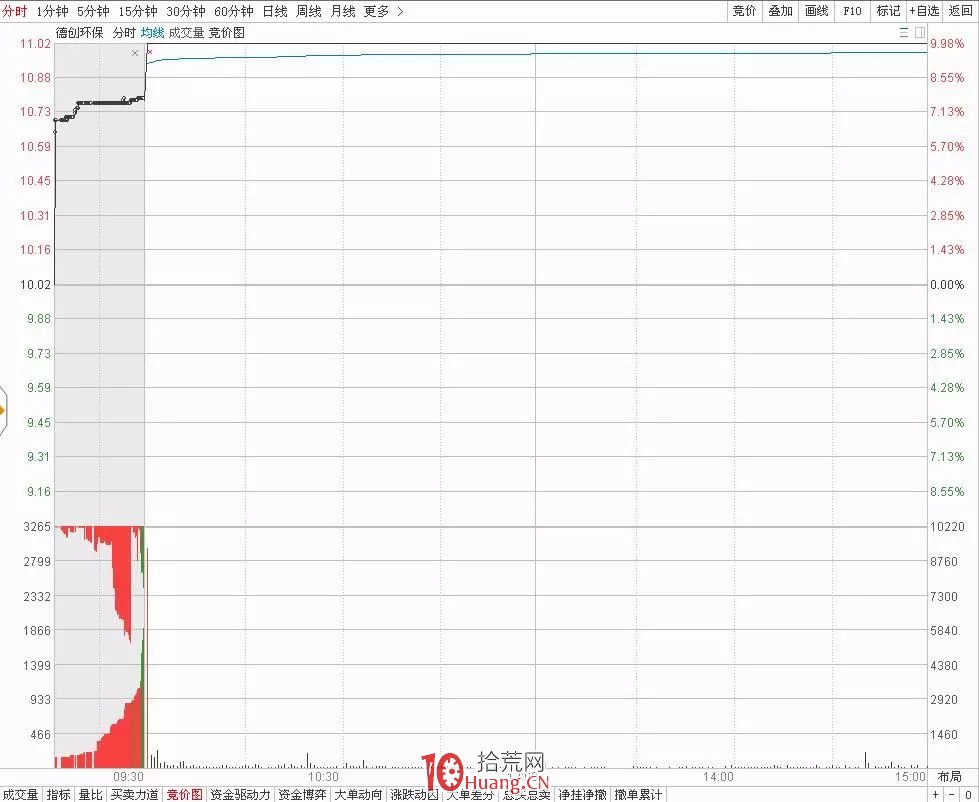Select the 资金博弈 bottom tab
The width and height of the screenshot is (979, 802).
pos(302,795)
